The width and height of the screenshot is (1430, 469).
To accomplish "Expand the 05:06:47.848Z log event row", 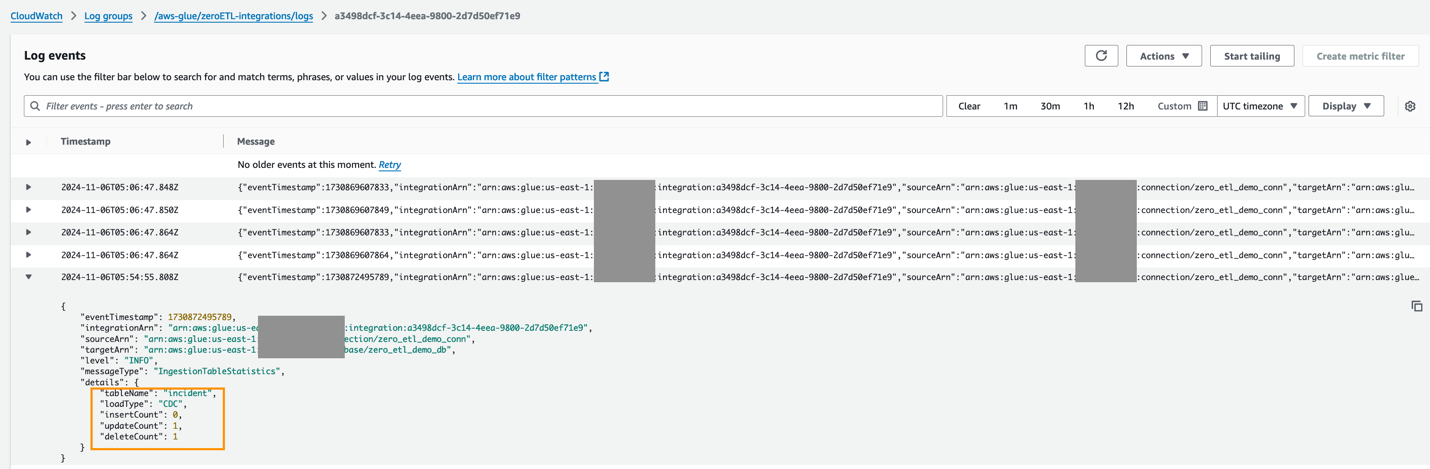I will 28,187.
